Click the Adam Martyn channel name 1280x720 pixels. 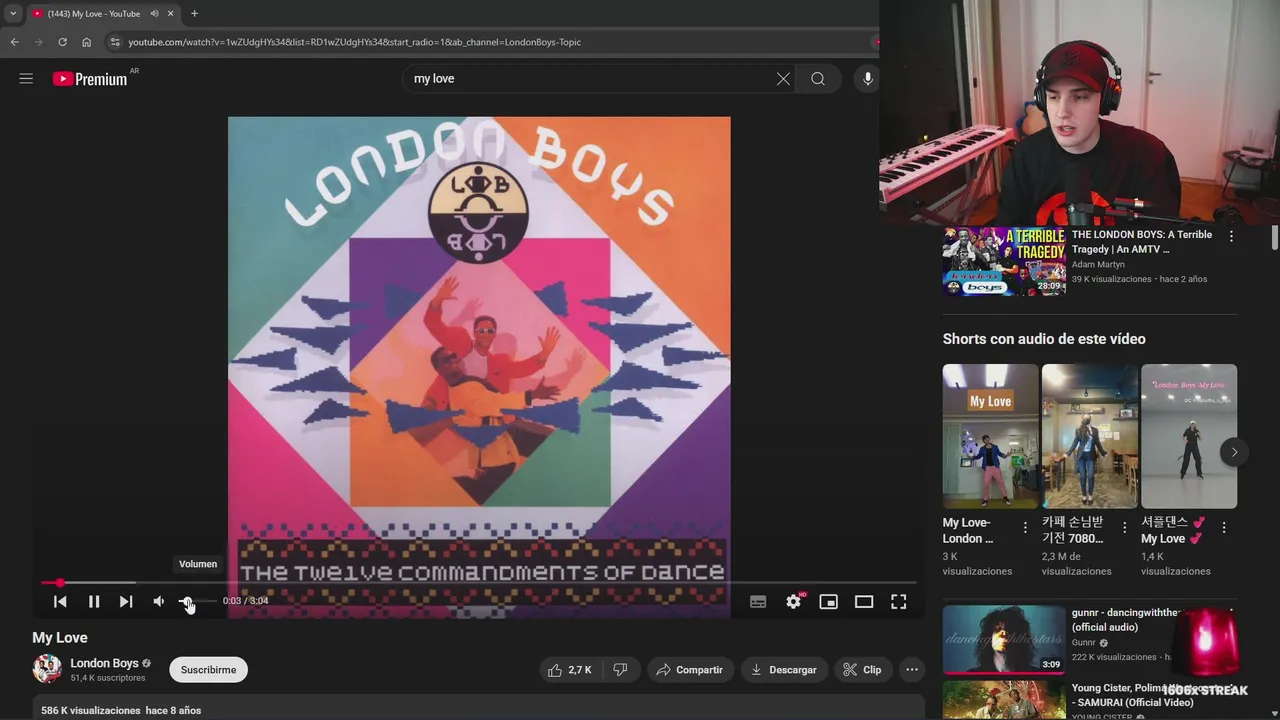point(1098,265)
